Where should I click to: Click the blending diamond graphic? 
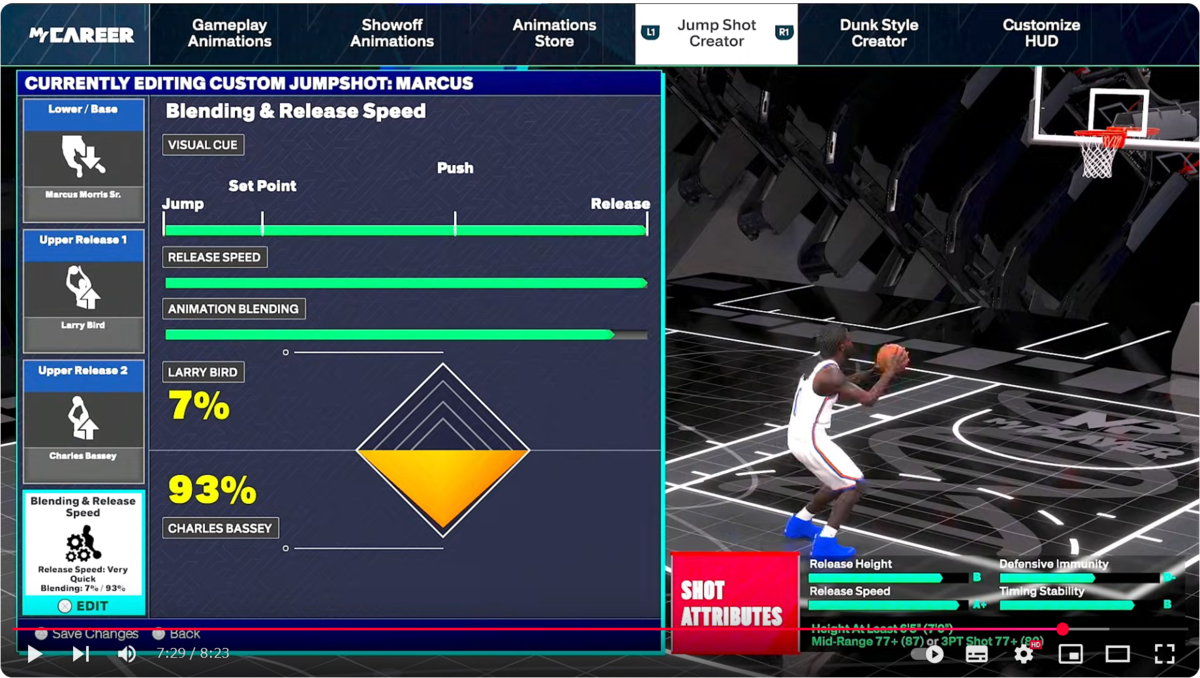click(442, 450)
